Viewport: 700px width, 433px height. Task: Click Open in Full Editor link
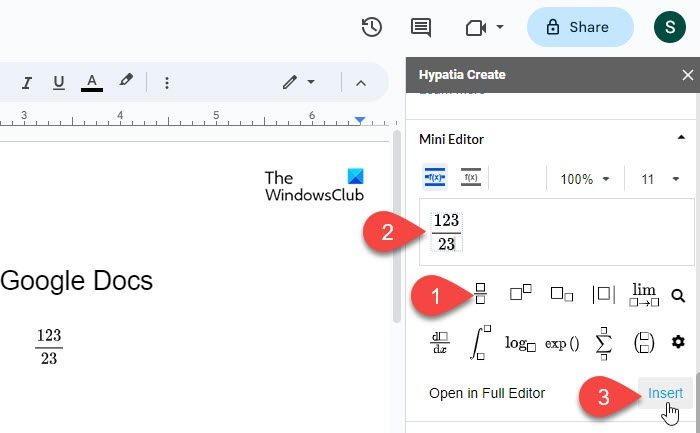[487, 393]
